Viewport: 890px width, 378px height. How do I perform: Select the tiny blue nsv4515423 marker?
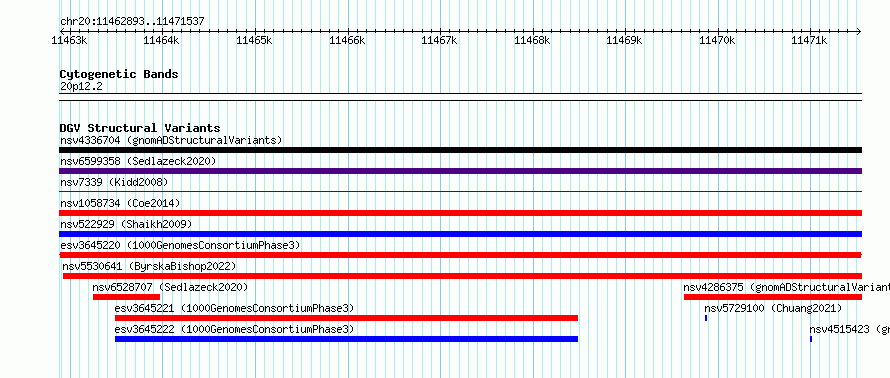pos(811,339)
